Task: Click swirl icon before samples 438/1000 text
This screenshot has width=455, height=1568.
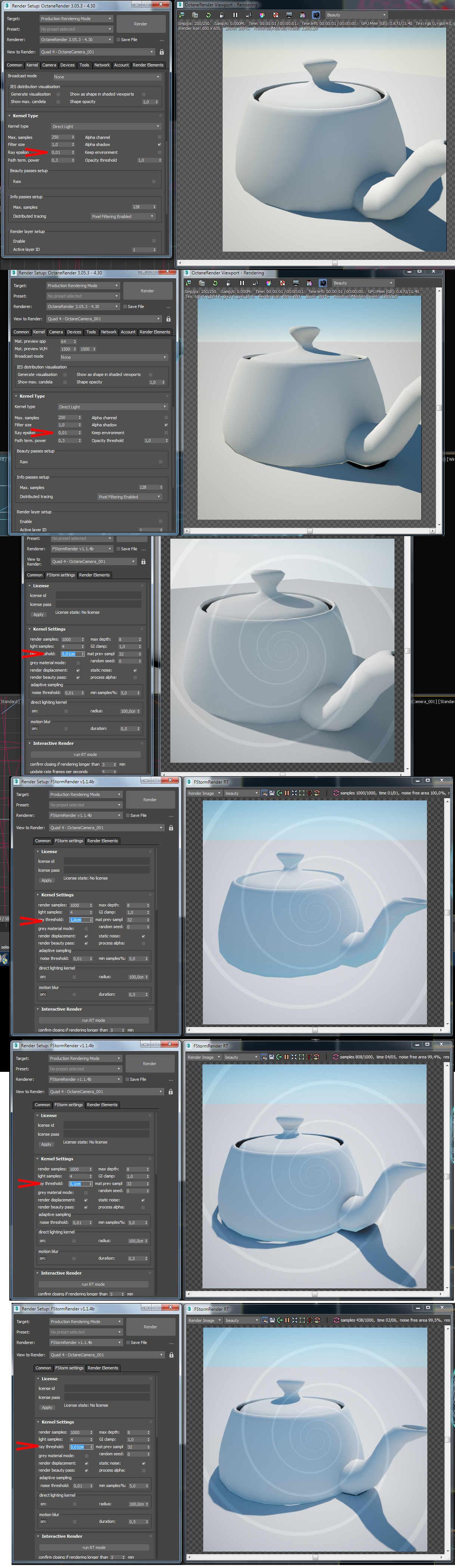Action: pyautogui.click(x=335, y=1320)
